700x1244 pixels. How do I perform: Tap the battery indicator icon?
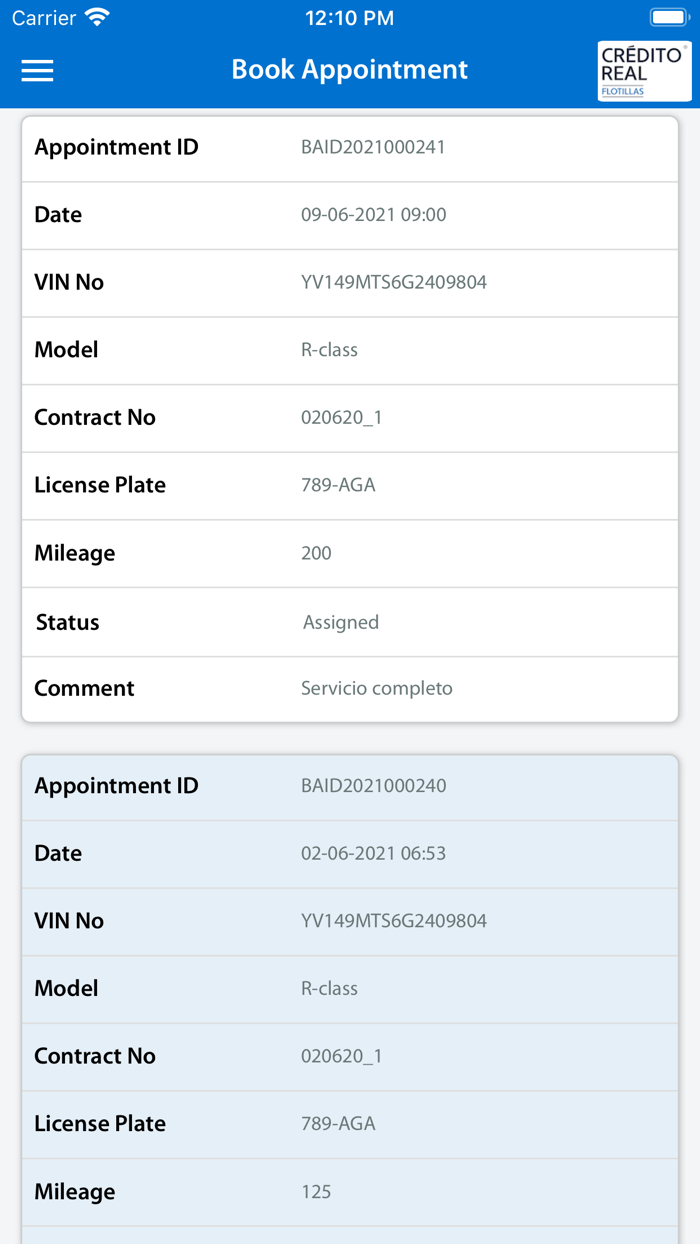(x=667, y=18)
